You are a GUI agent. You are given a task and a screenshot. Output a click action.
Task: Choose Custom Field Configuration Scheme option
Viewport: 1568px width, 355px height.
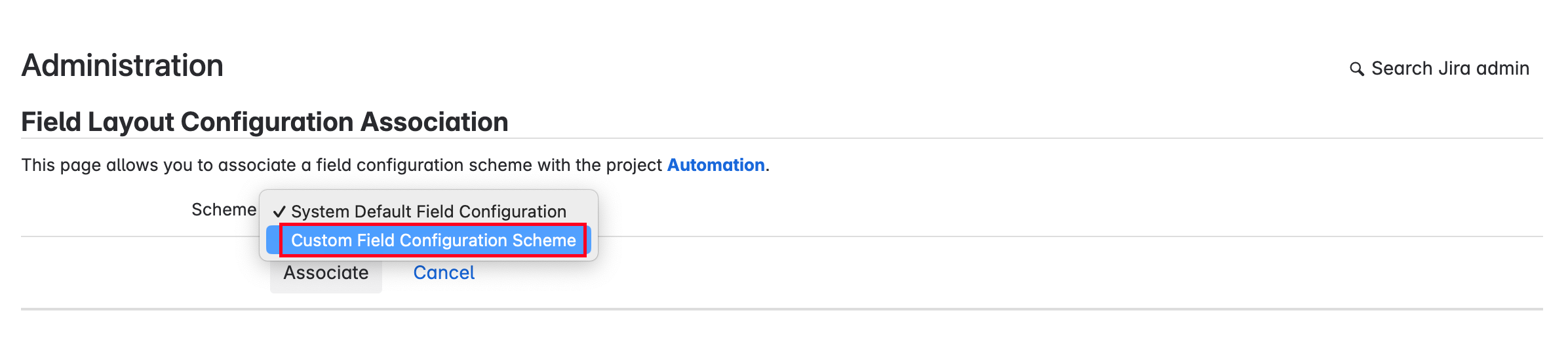click(433, 240)
